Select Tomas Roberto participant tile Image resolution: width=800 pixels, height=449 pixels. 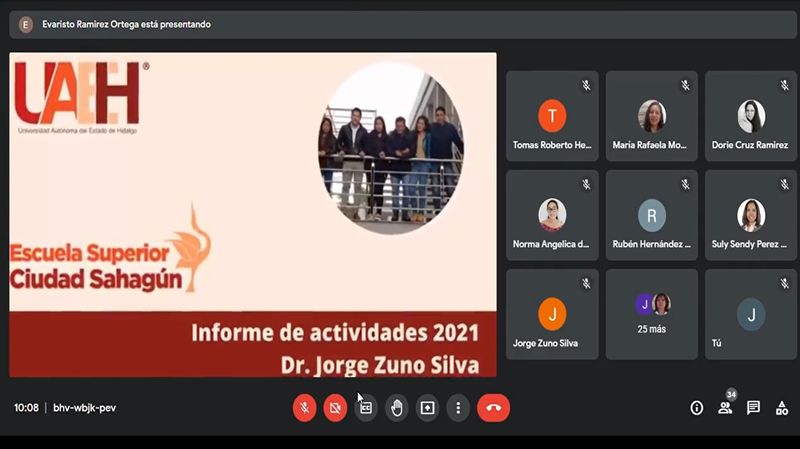[552, 116]
